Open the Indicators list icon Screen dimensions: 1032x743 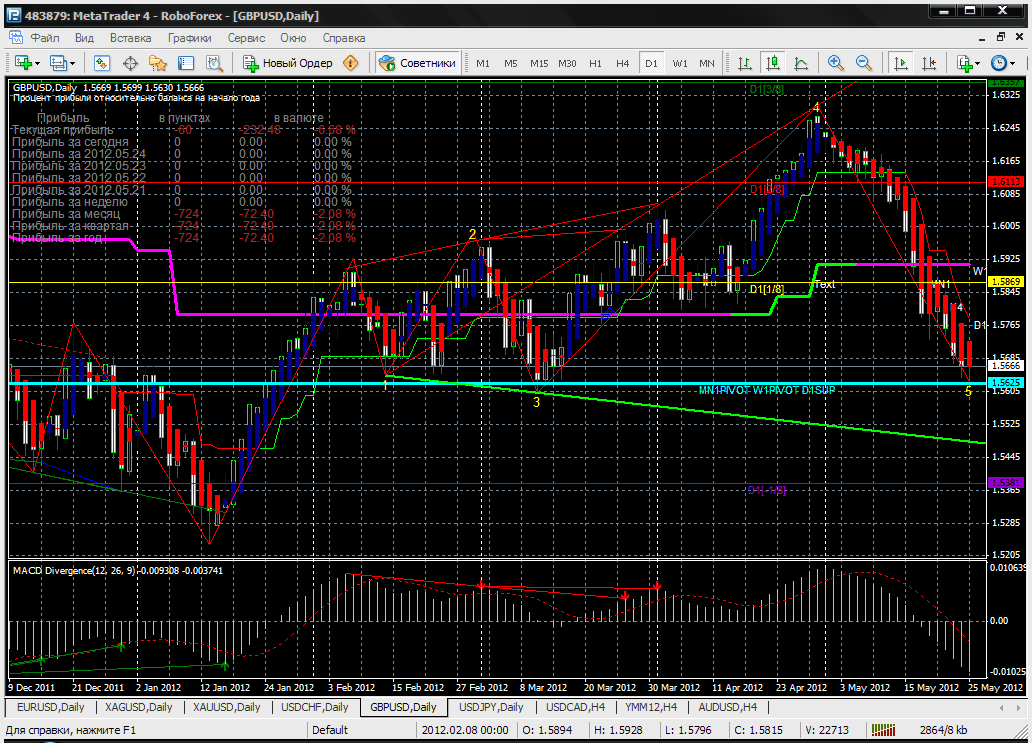[965, 63]
